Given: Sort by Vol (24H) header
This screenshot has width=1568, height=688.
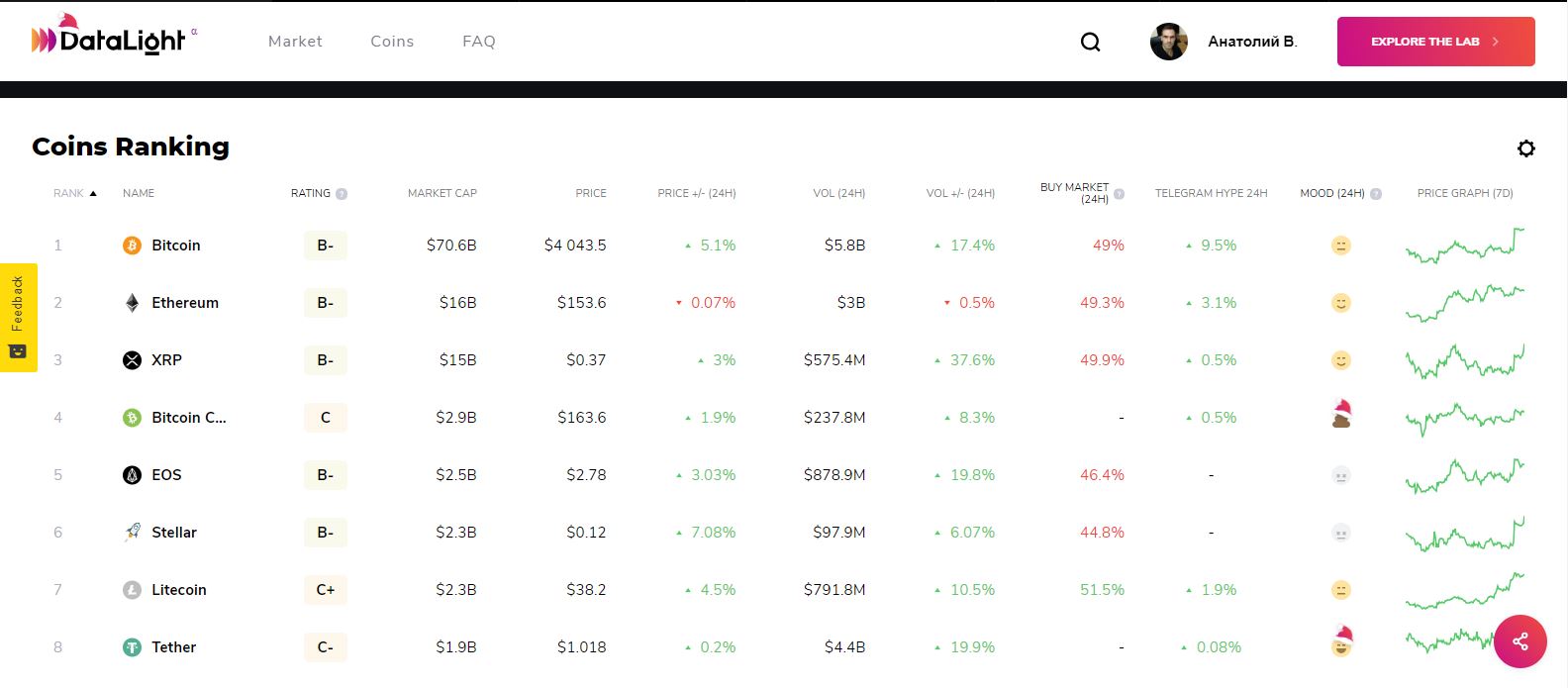Looking at the screenshot, I should tap(839, 193).
